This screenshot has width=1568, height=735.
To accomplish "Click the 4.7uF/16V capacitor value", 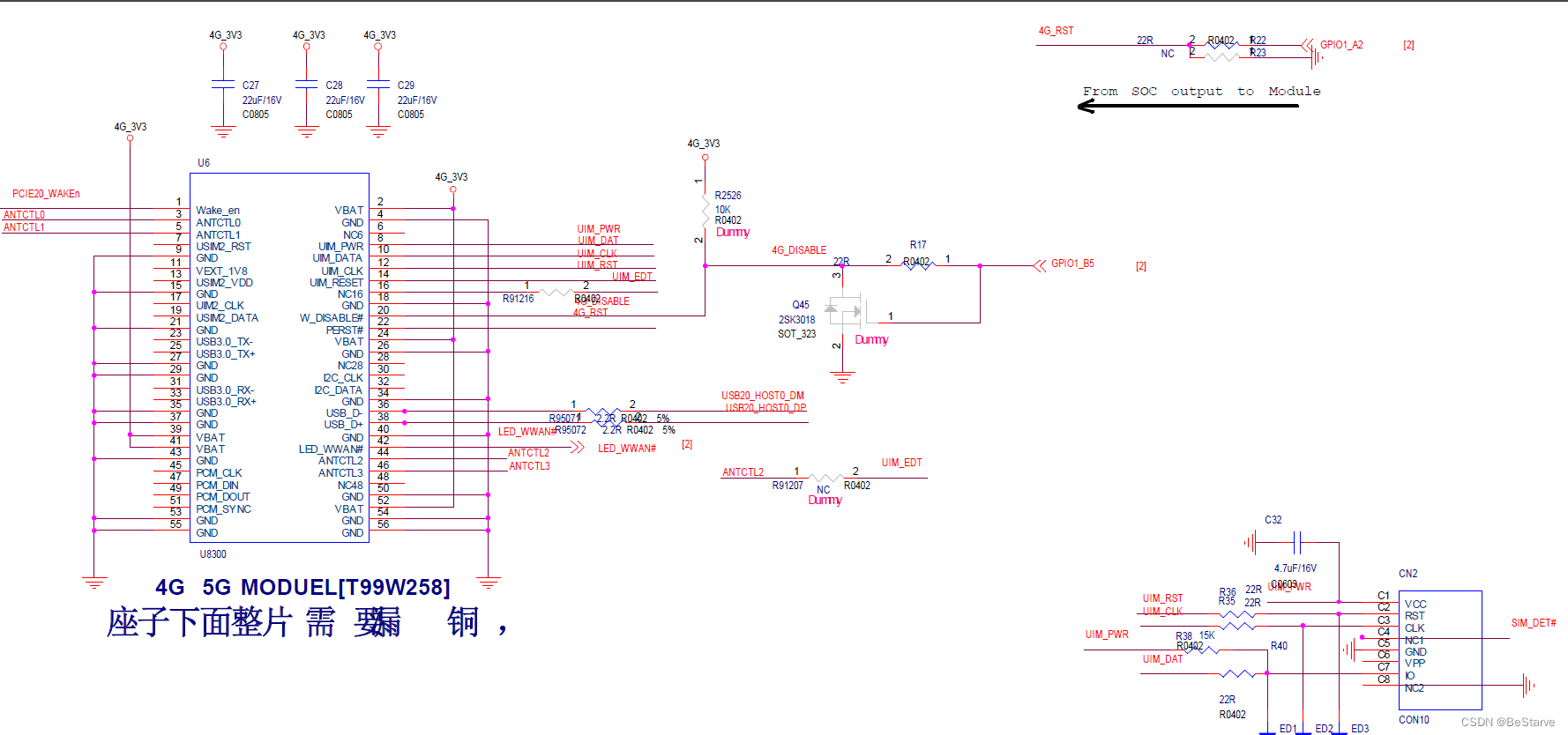I will click(x=1295, y=568).
